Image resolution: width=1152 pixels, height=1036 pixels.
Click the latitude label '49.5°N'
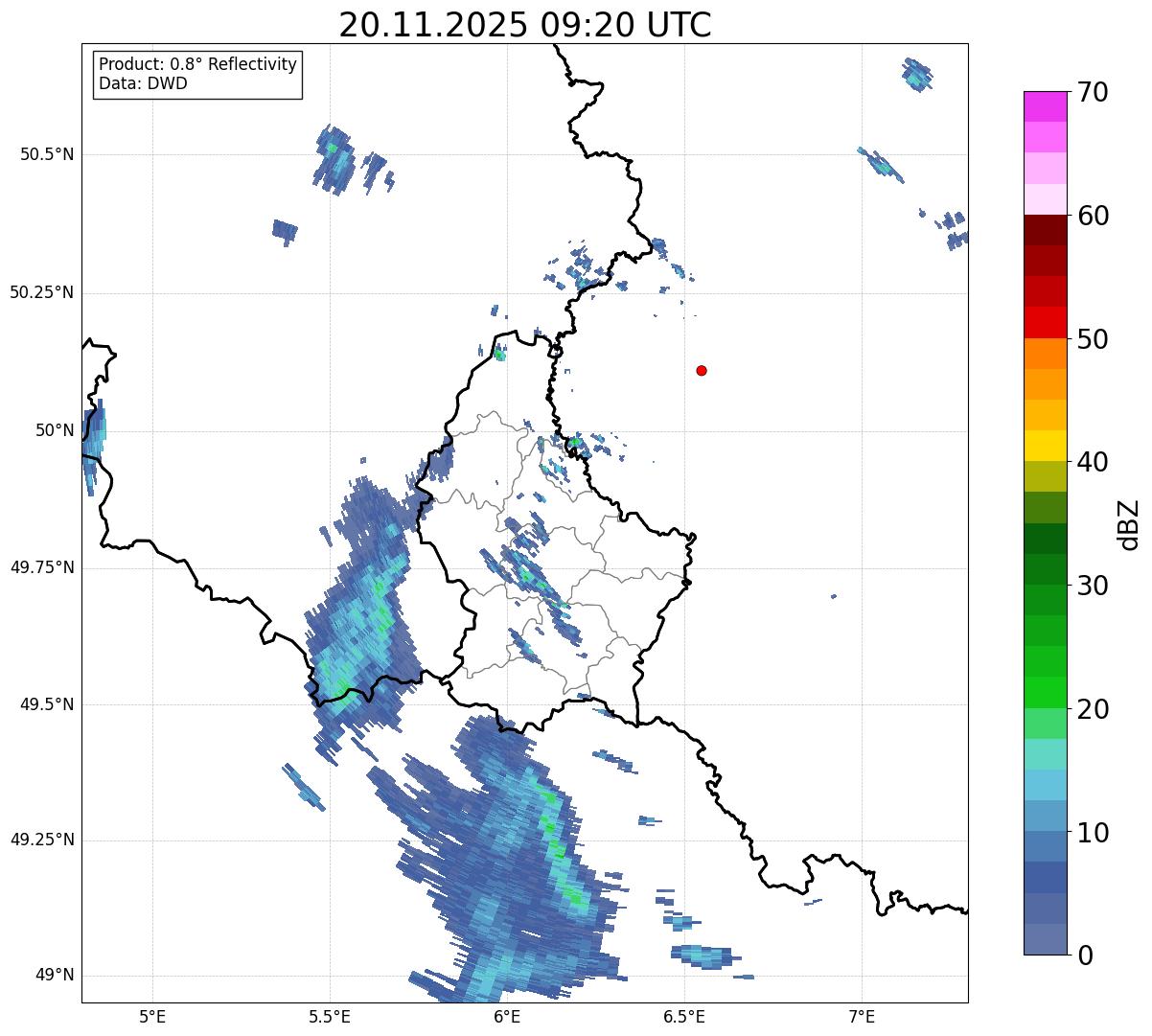pyautogui.click(x=46, y=704)
